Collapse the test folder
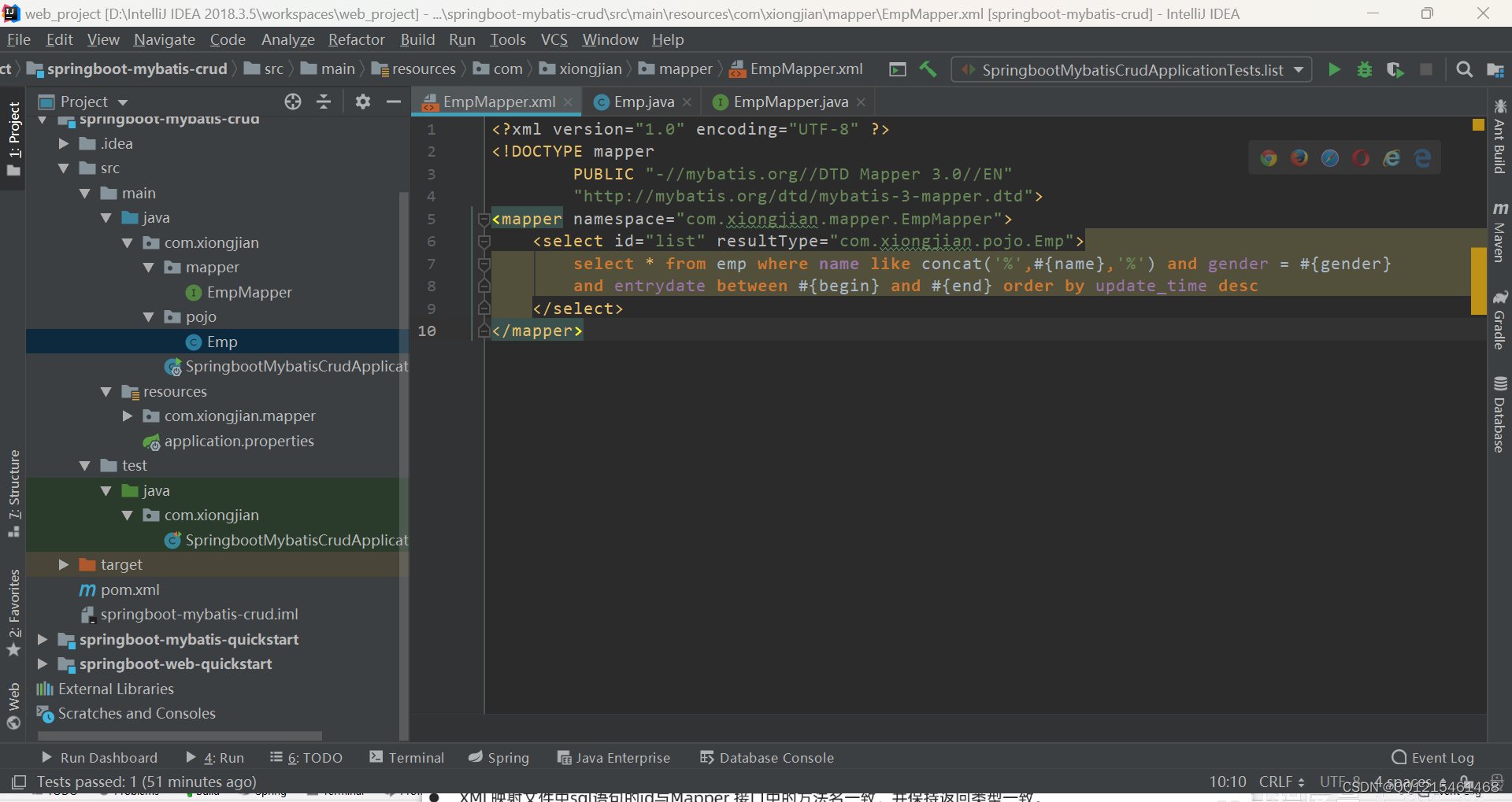 click(x=85, y=466)
